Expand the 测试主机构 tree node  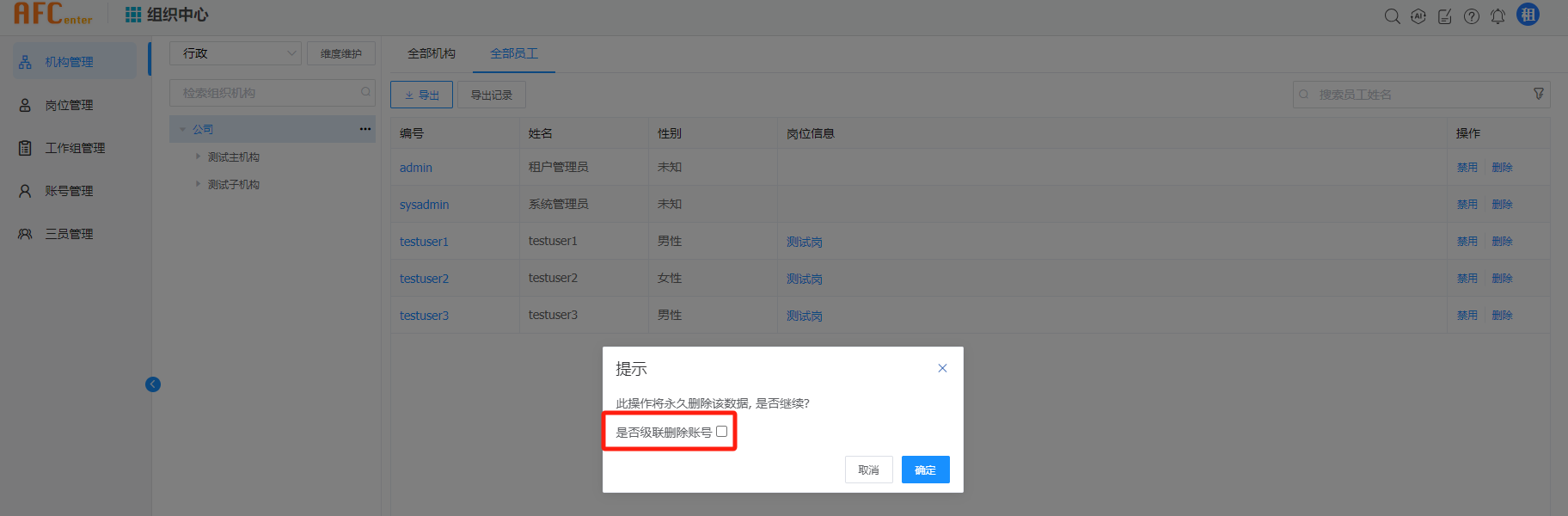pos(198,157)
